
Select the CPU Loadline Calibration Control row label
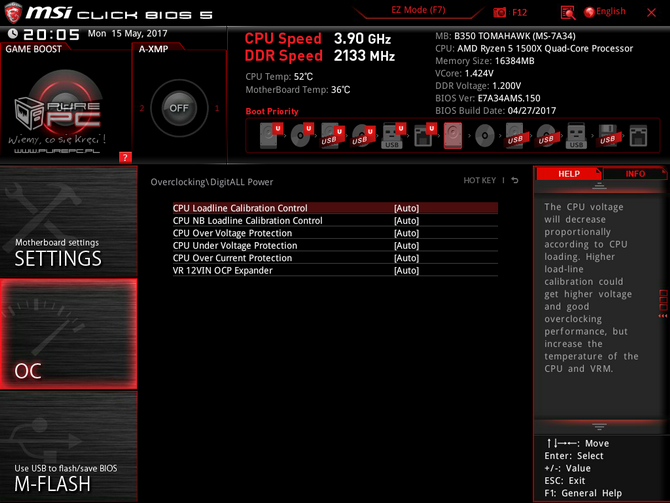click(x=240, y=208)
